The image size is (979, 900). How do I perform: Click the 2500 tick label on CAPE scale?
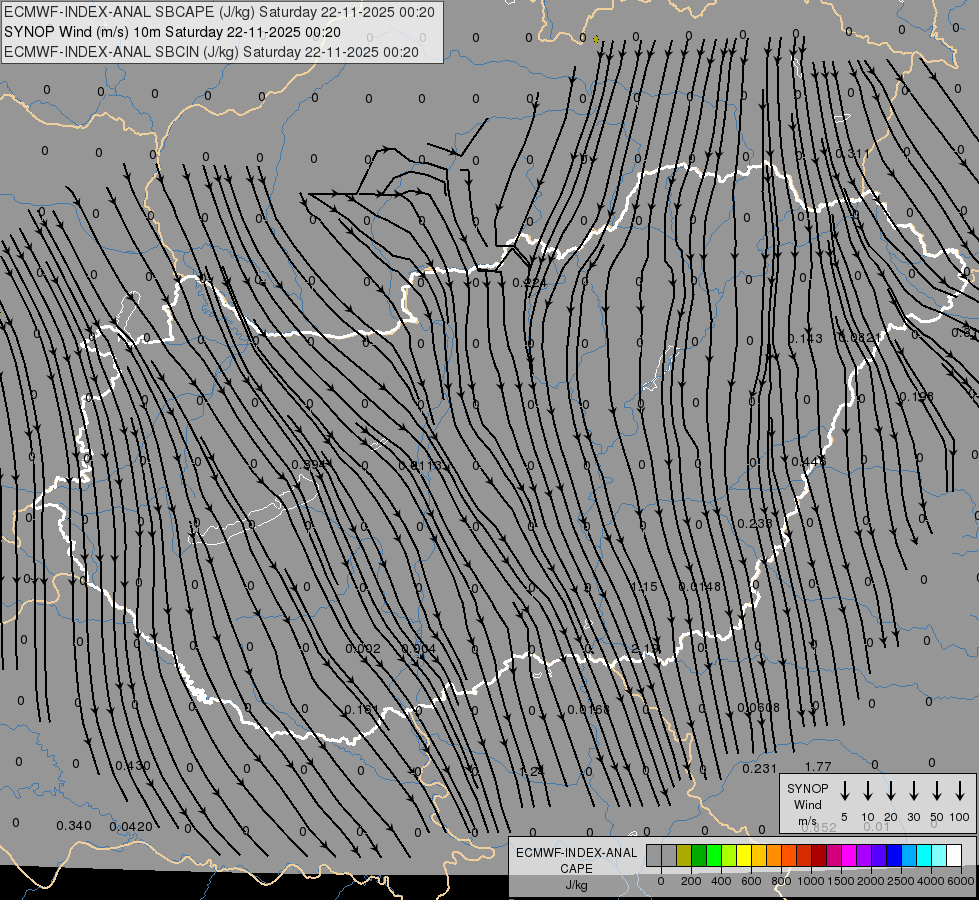tap(900, 881)
